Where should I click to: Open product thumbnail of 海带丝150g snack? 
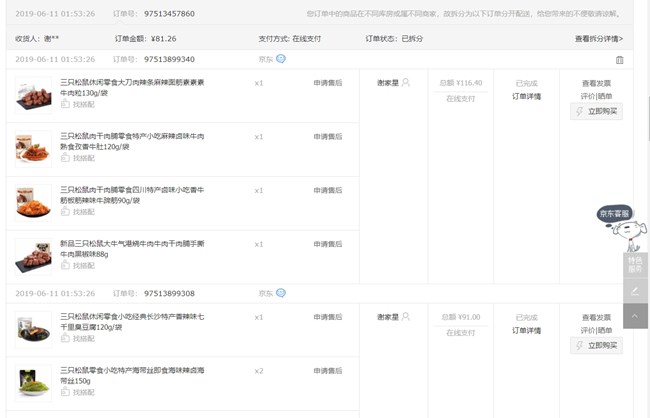click(34, 383)
